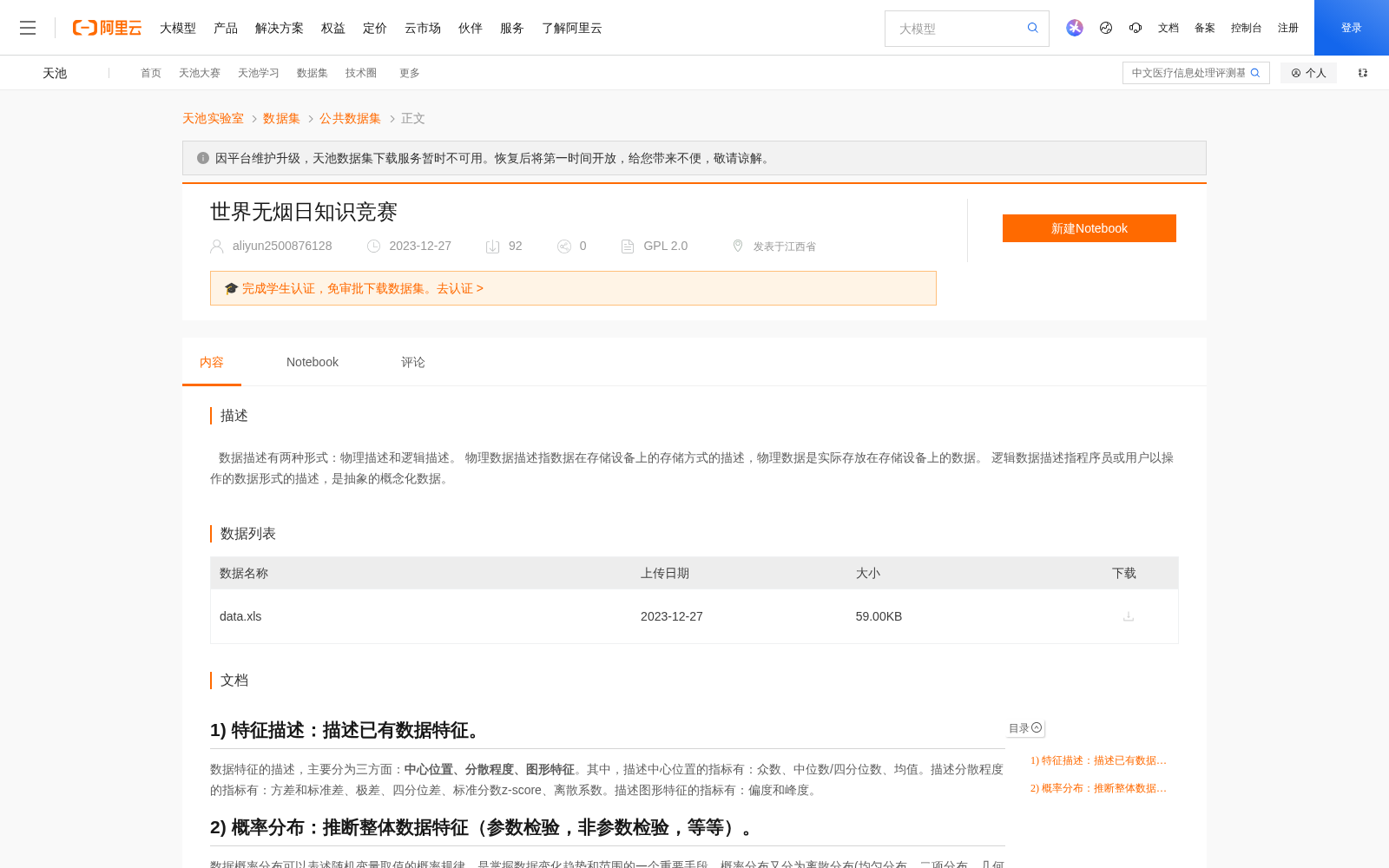Screen dimensions: 1389x868
Task: Jump to TOC entry 1) 特征描述
Action: pyautogui.click(x=1098, y=760)
